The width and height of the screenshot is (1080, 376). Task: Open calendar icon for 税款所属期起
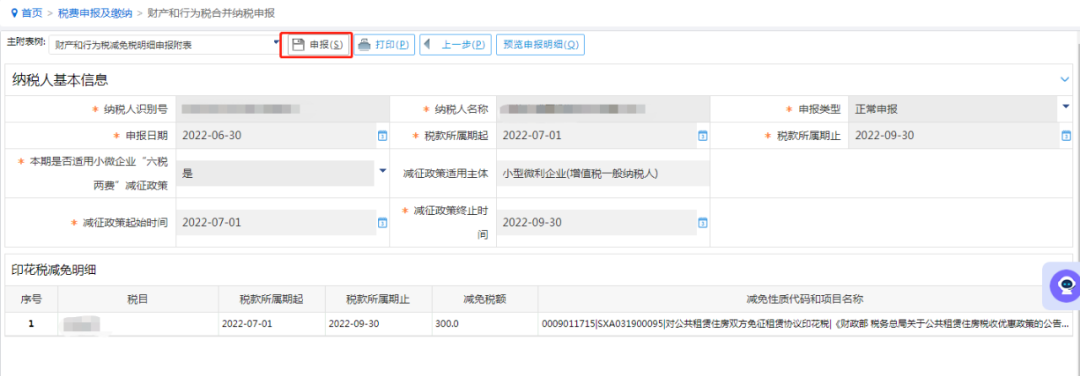click(703, 136)
